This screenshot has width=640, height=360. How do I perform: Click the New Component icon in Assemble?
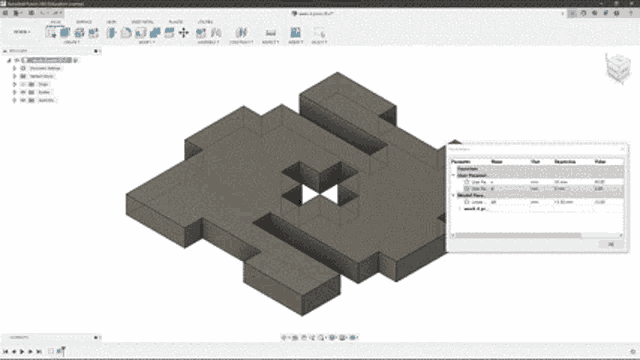point(201,33)
